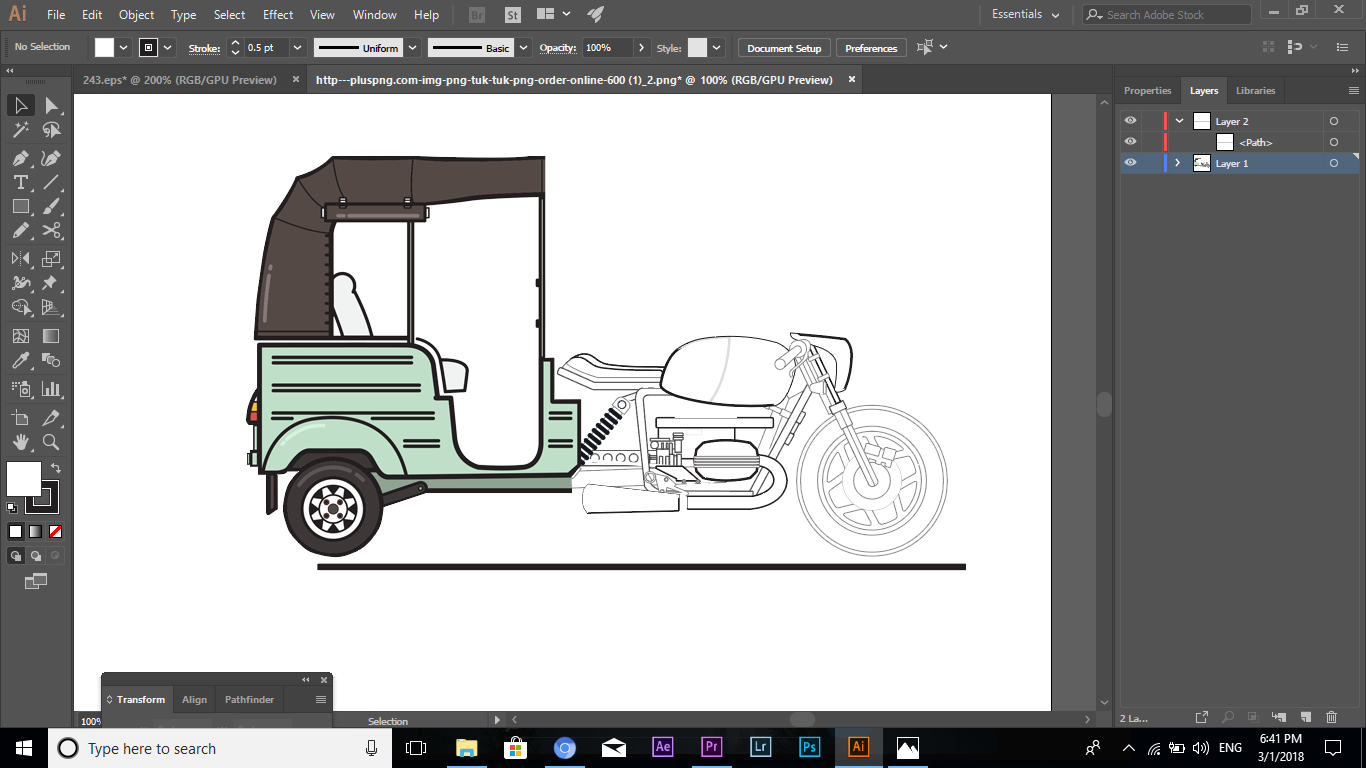Hide Layer 1 in the Layers panel
This screenshot has height=768, width=1366.
pyautogui.click(x=1130, y=163)
